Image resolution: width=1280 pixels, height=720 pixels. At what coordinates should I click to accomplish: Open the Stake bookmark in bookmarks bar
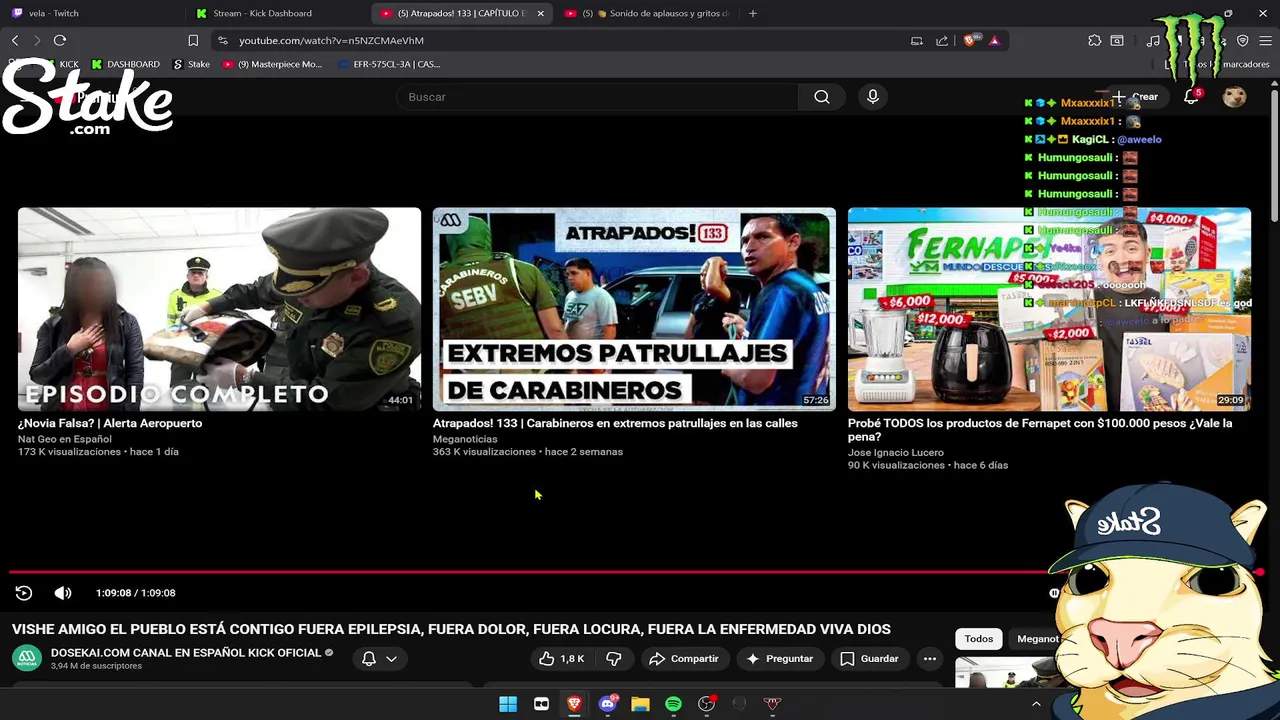pyautogui.click(x=192, y=64)
